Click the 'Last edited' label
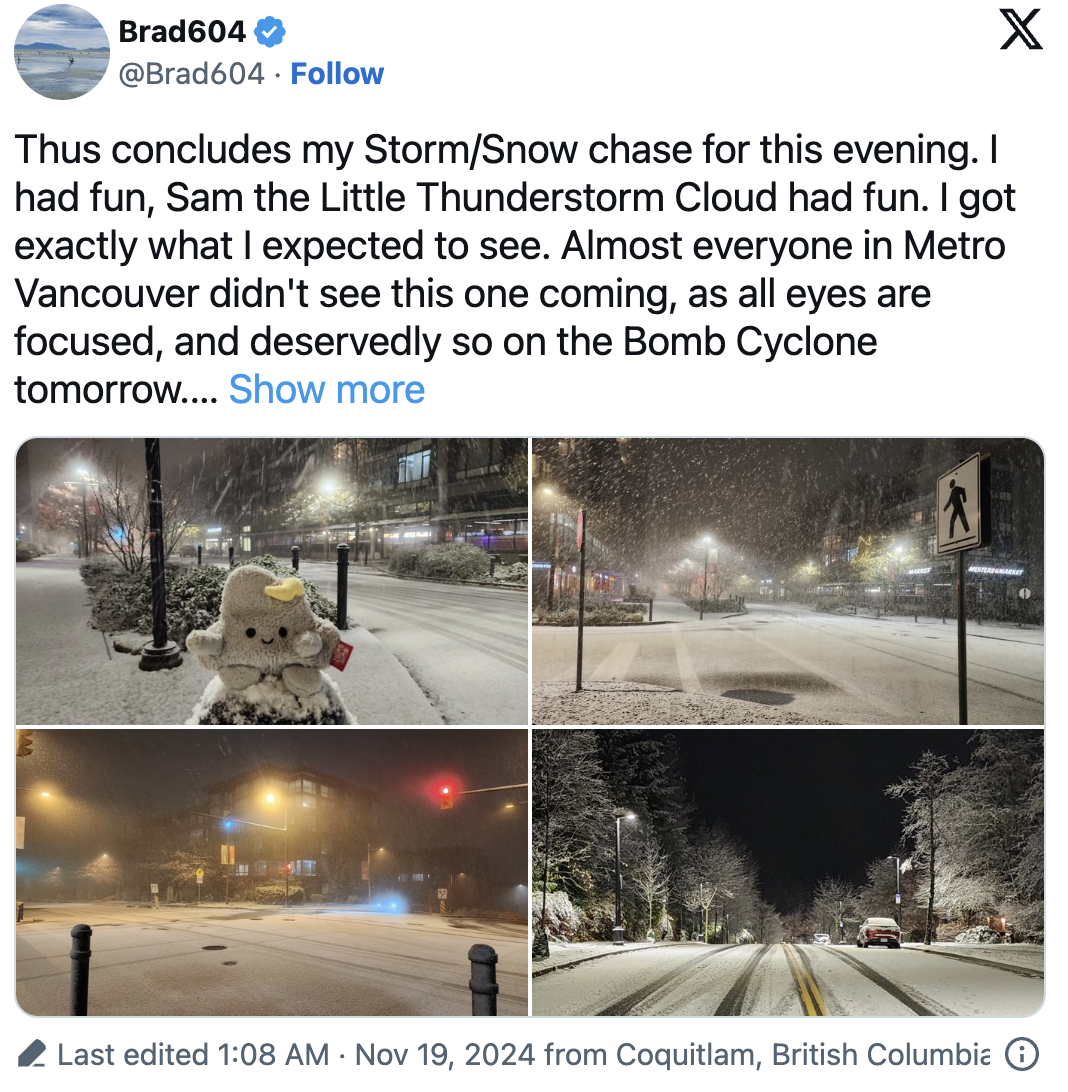The height and width of the screenshot is (1092, 1068). (x=132, y=1054)
